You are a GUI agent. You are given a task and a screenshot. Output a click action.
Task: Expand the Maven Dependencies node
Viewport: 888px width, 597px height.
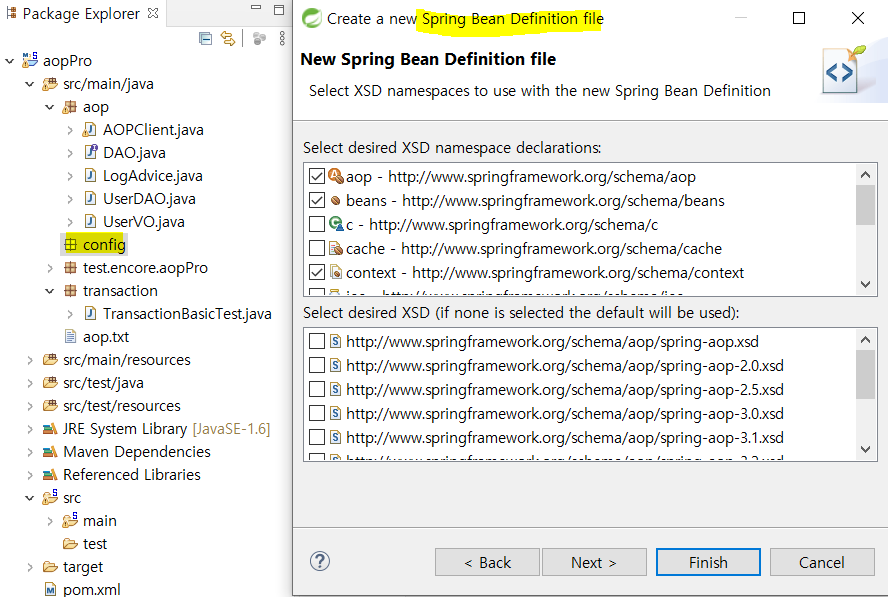29,452
